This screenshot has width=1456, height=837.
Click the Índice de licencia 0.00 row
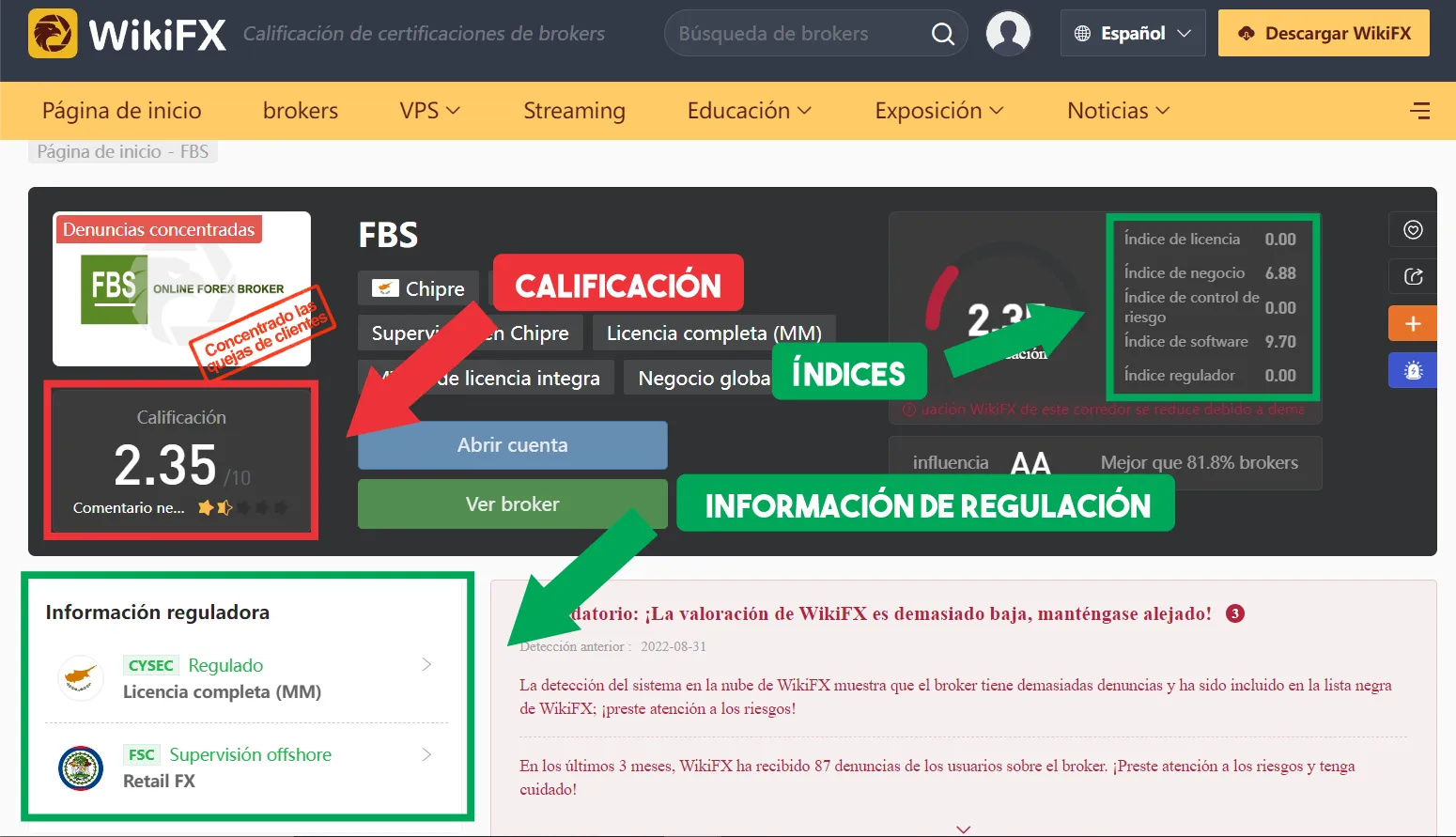tap(1210, 239)
